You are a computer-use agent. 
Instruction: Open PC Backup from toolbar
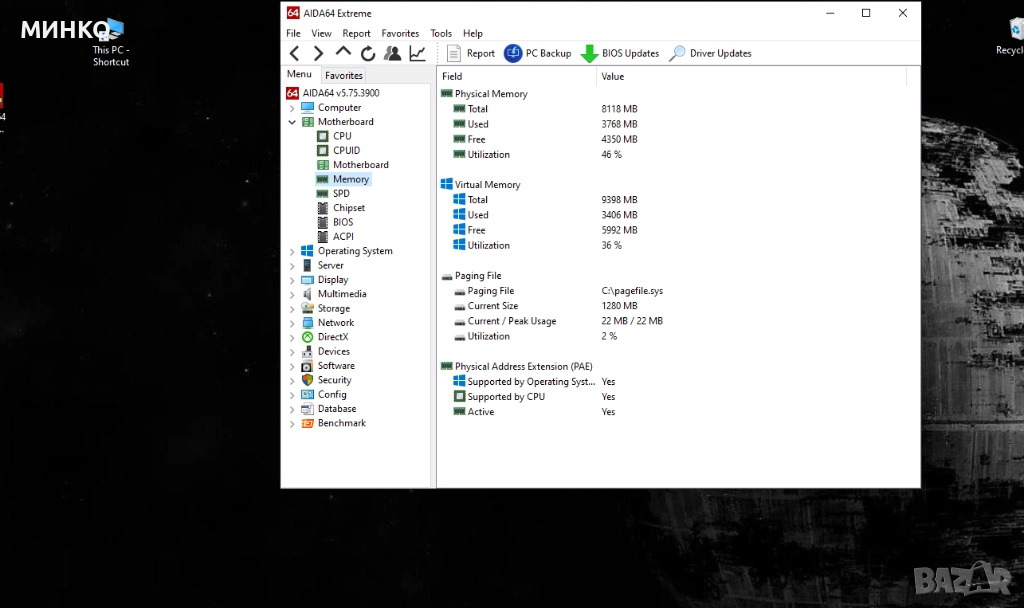tap(537, 53)
